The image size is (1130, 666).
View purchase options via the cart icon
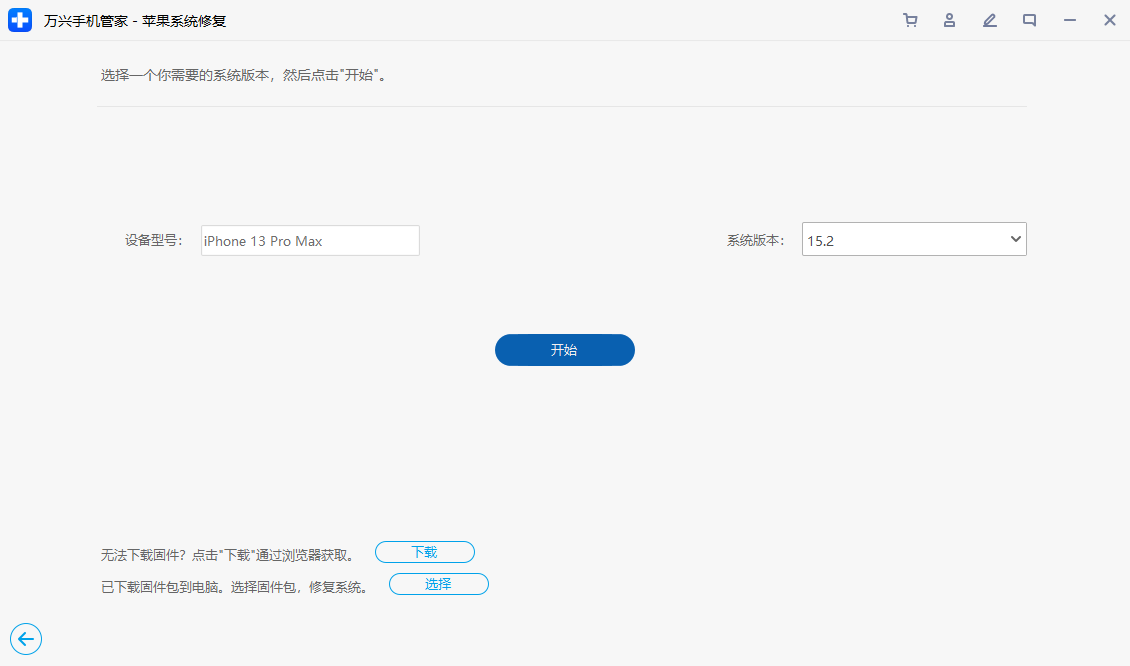pos(910,20)
